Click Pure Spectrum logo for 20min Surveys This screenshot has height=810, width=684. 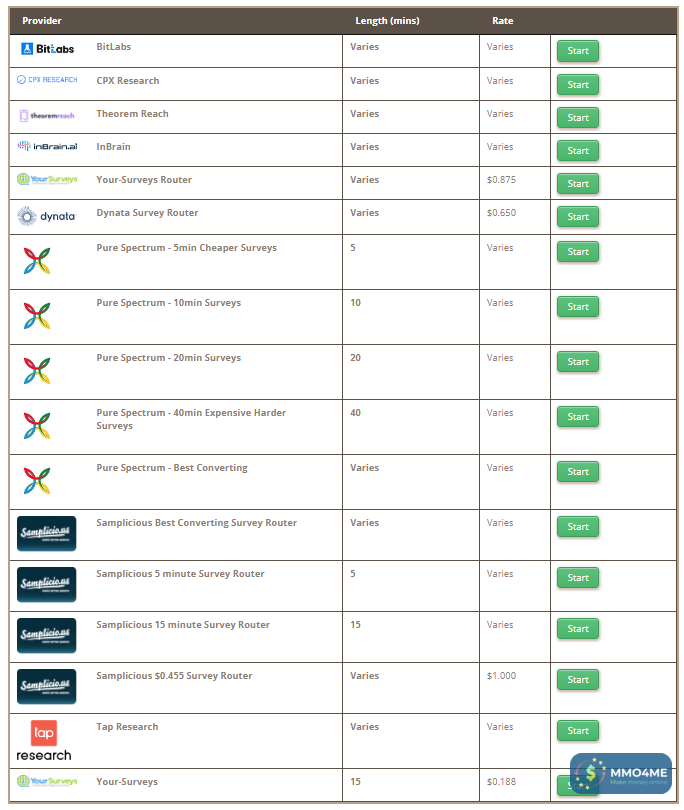(37, 371)
